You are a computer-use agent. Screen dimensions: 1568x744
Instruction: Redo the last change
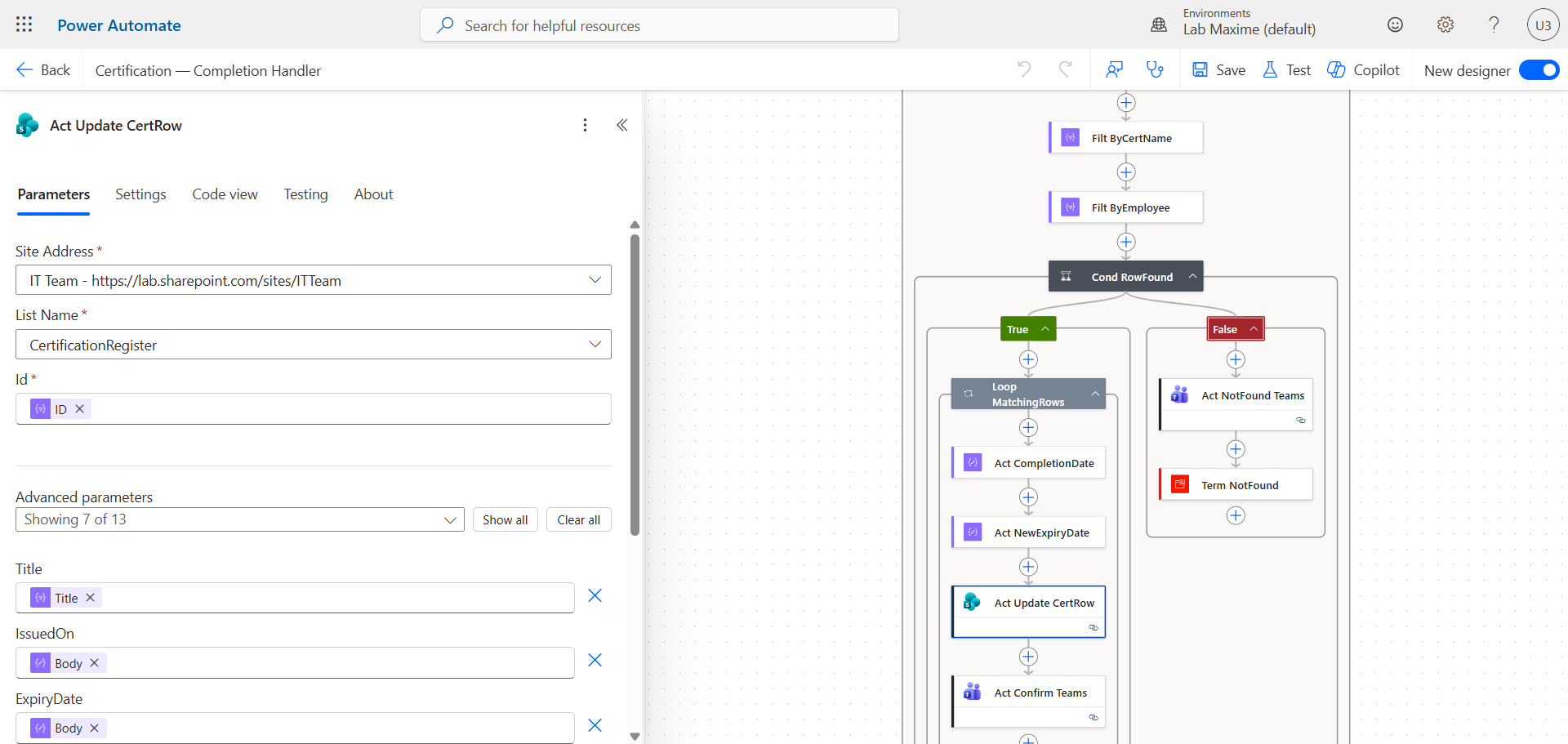click(1065, 69)
